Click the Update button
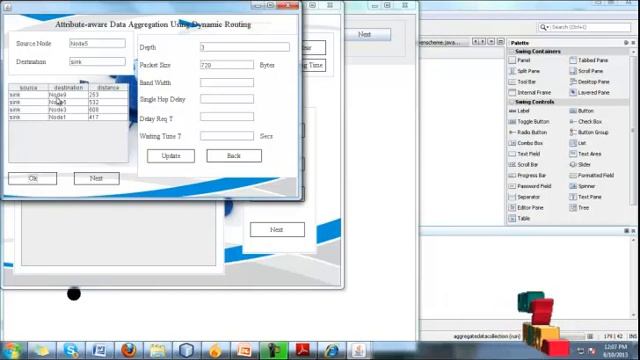The image size is (640, 360). (171, 156)
